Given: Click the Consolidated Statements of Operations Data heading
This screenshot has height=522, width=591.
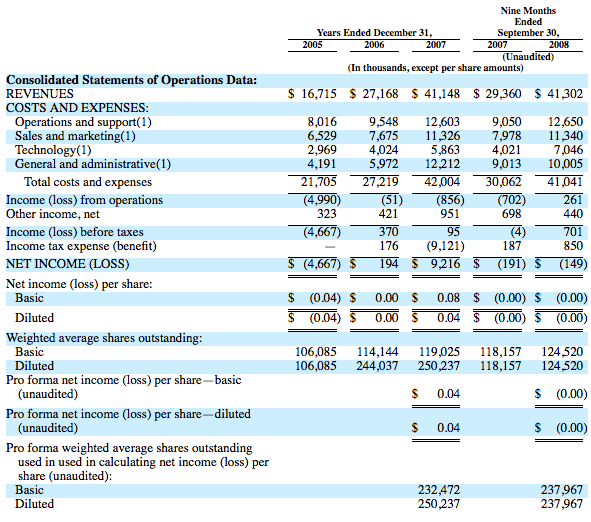Looking at the screenshot, I should 132,80.
